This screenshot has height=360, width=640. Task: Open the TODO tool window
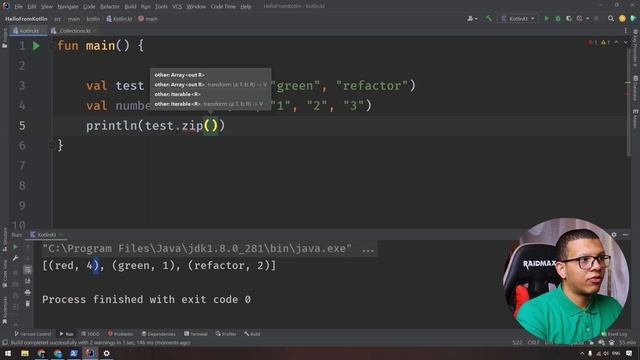(x=90, y=334)
